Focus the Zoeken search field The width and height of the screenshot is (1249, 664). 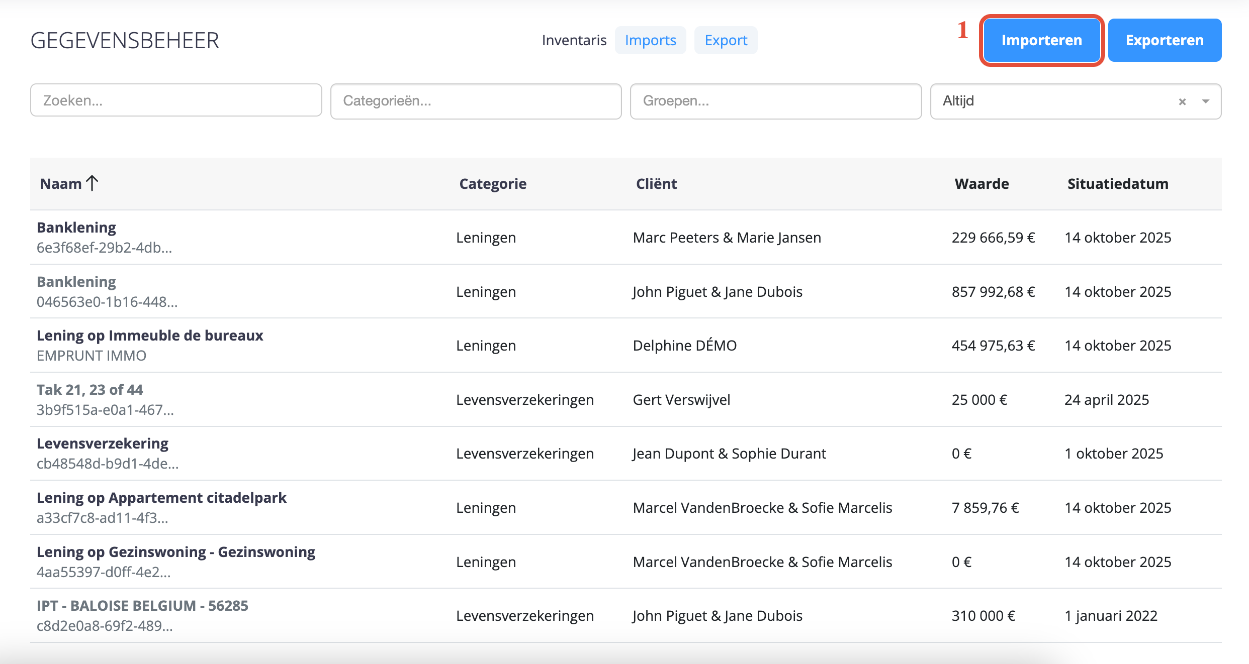[176, 101]
